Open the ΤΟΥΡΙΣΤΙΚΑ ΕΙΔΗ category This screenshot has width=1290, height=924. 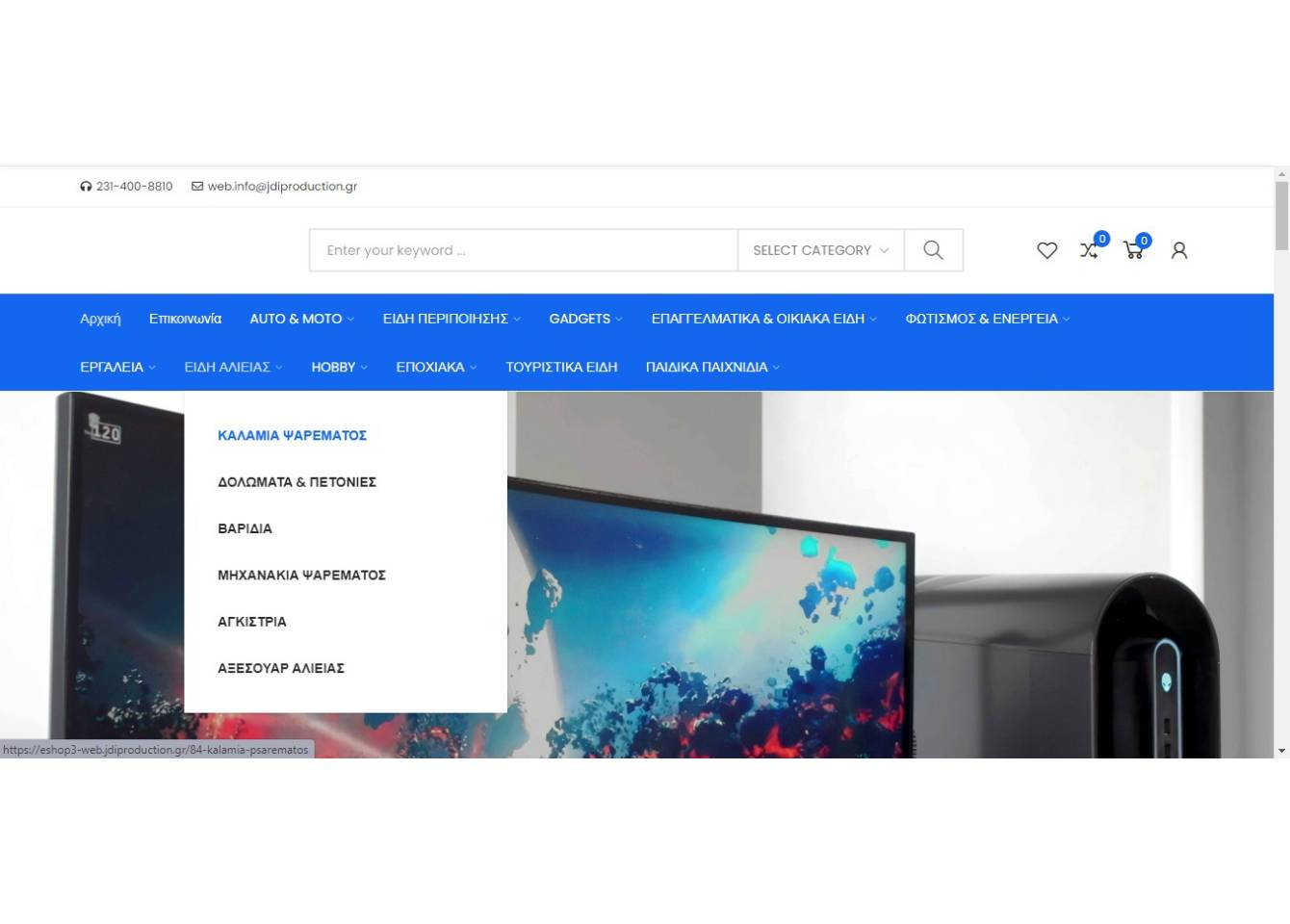[x=561, y=367]
